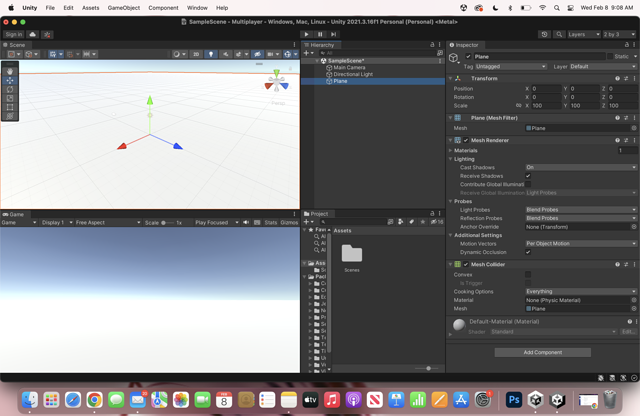Open the Light Probes dropdown
640x416 pixels.
coord(581,210)
